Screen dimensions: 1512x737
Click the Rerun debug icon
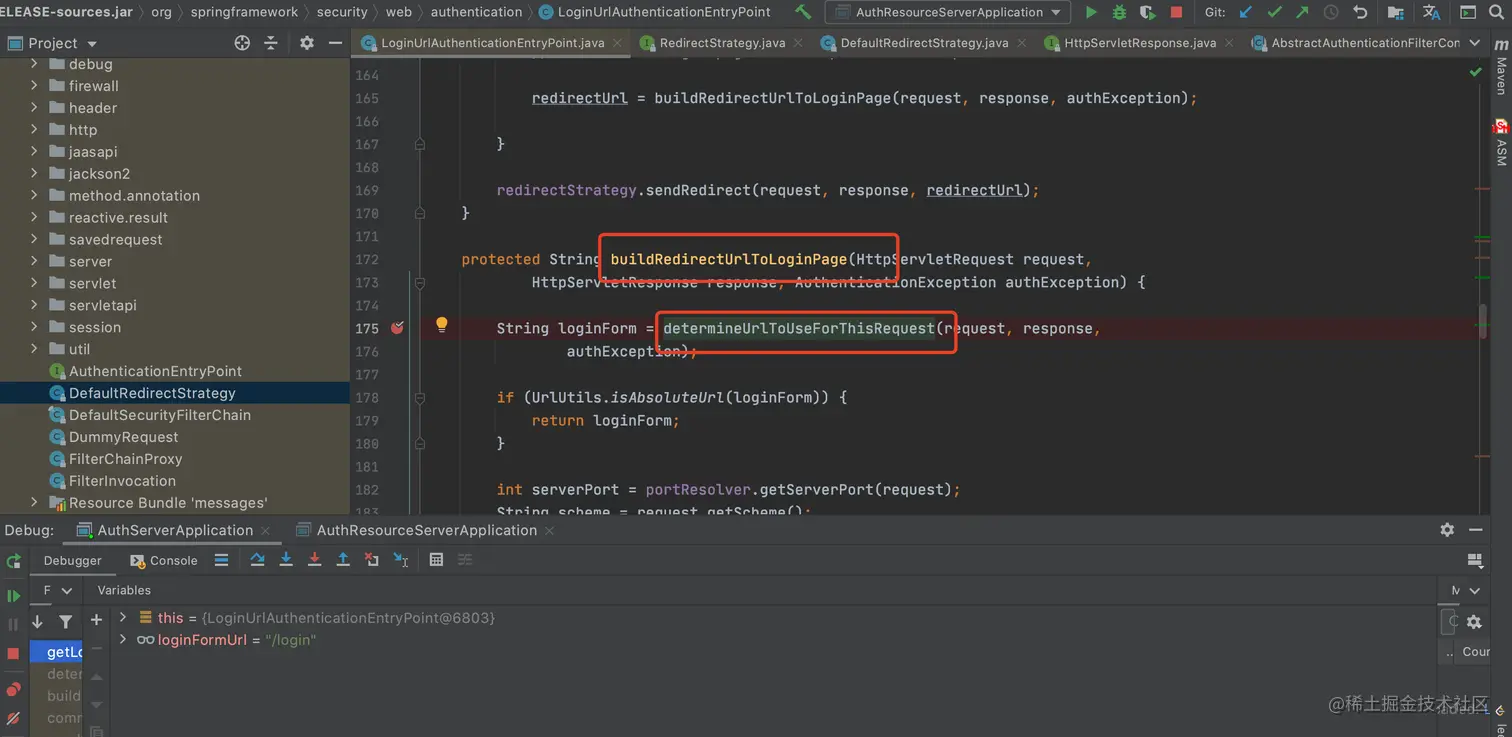point(13,561)
